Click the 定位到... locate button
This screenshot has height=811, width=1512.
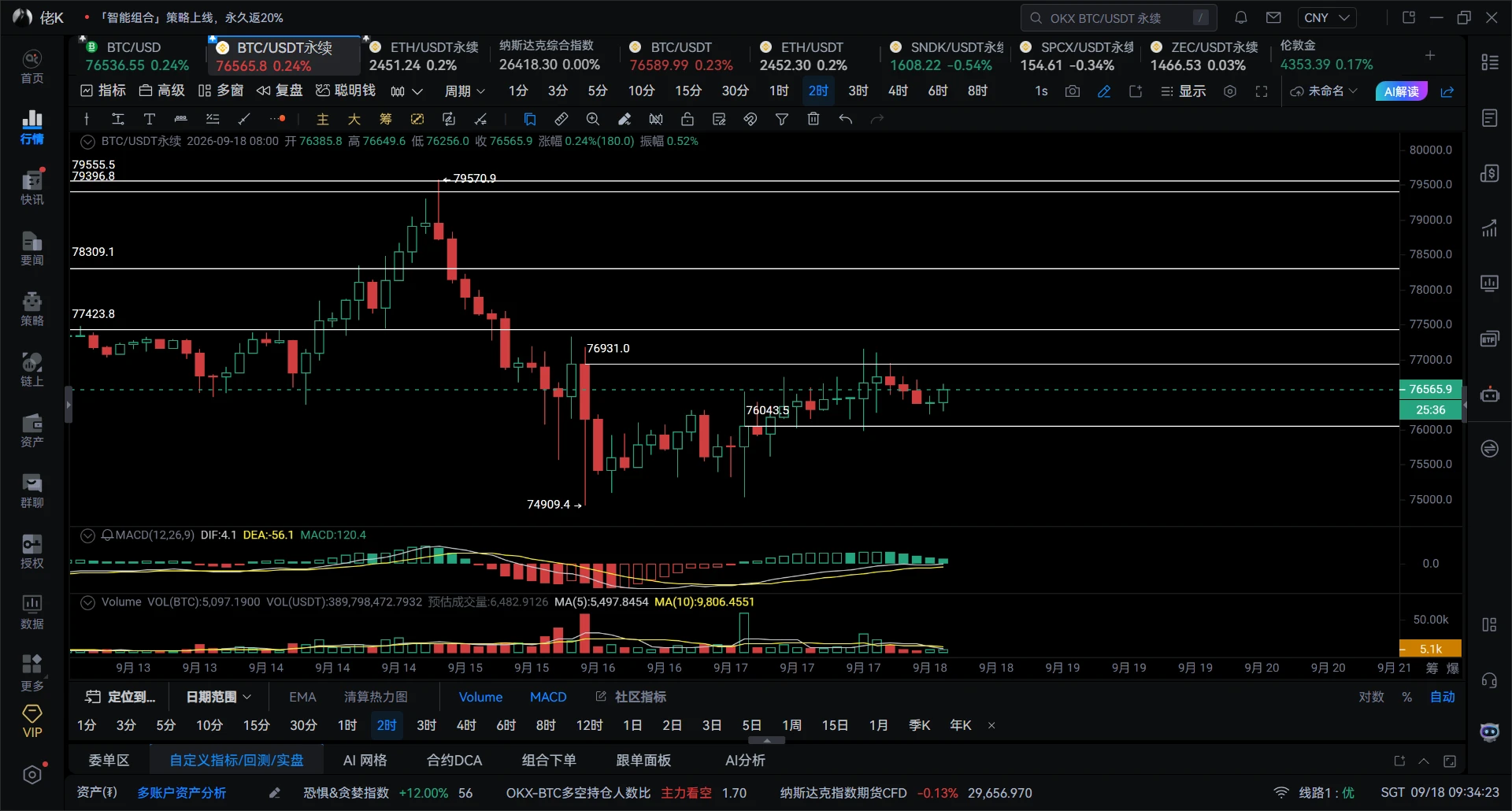pos(120,697)
